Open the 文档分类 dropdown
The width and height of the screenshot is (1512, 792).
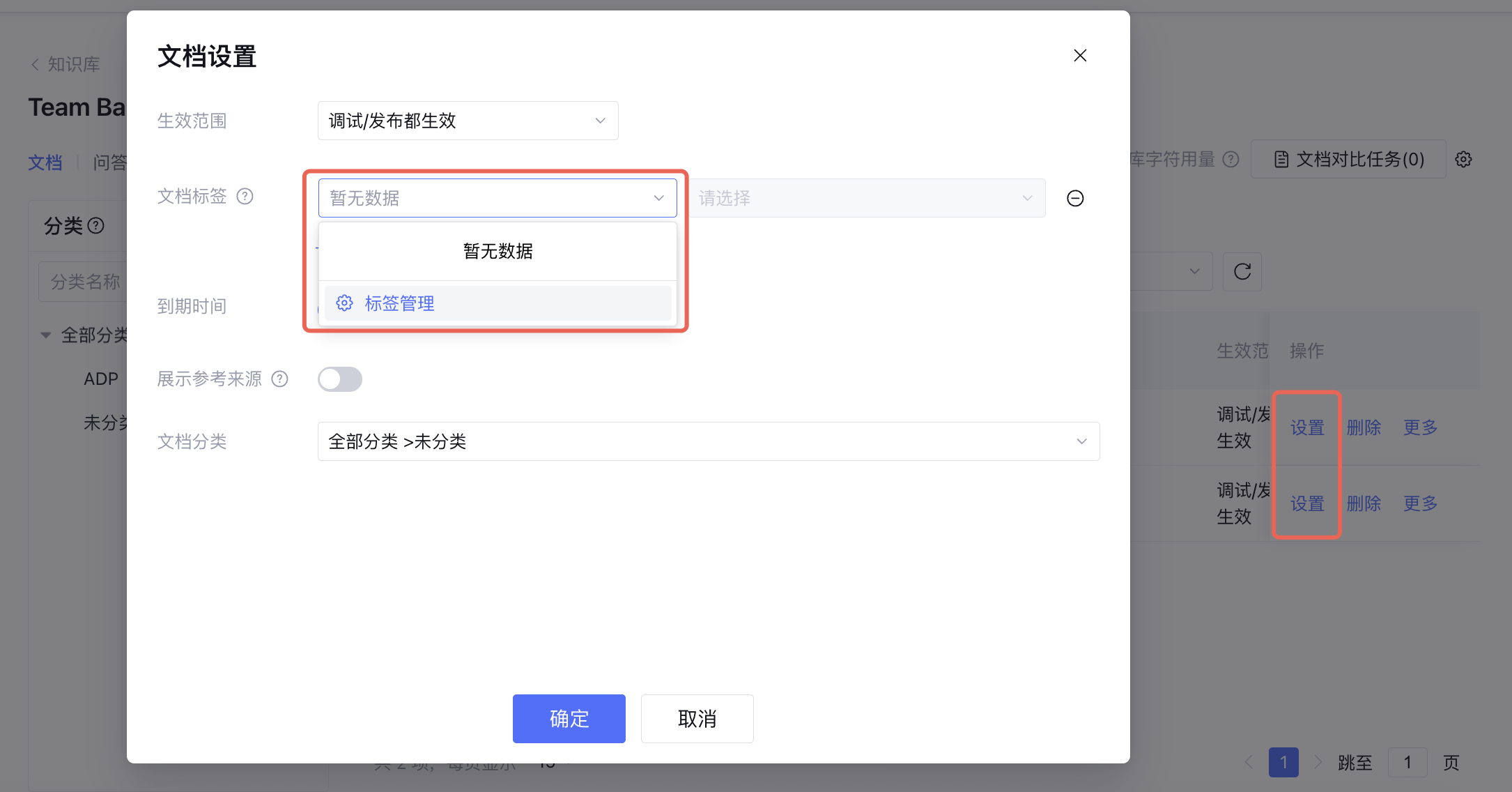point(708,441)
